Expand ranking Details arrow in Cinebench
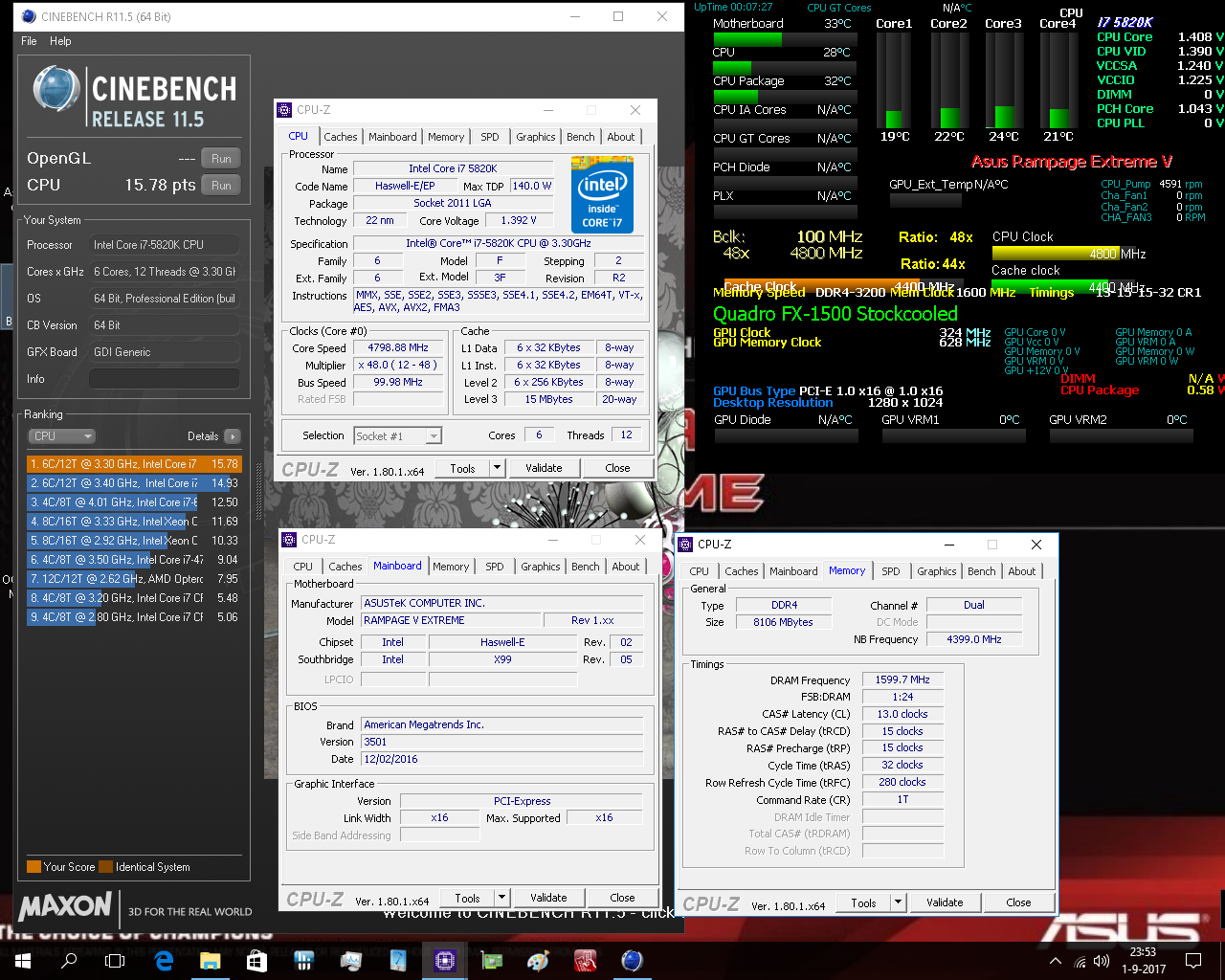Image resolution: width=1225 pixels, height=980 pixels. pos(232,436)
